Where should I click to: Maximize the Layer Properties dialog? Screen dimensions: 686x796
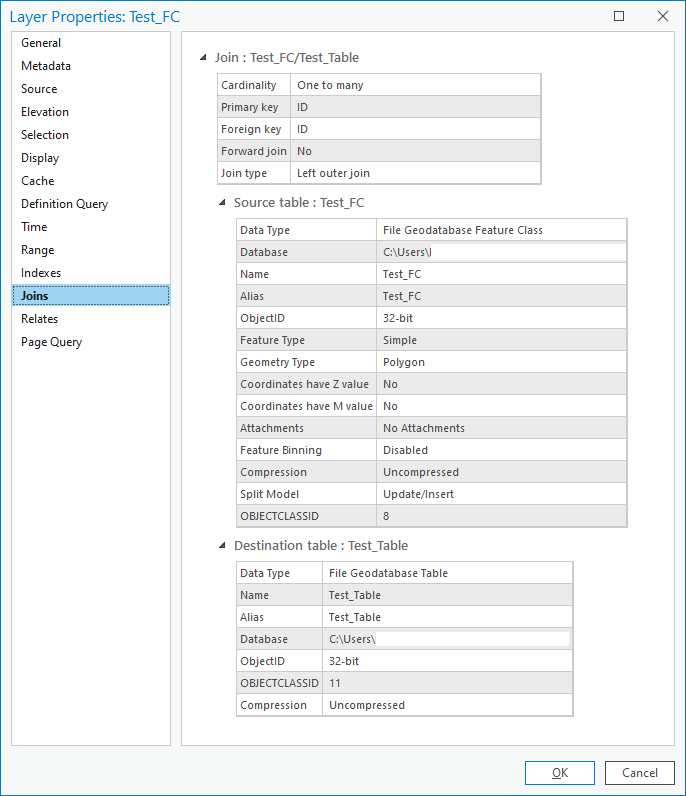click(x=619, y=16)
